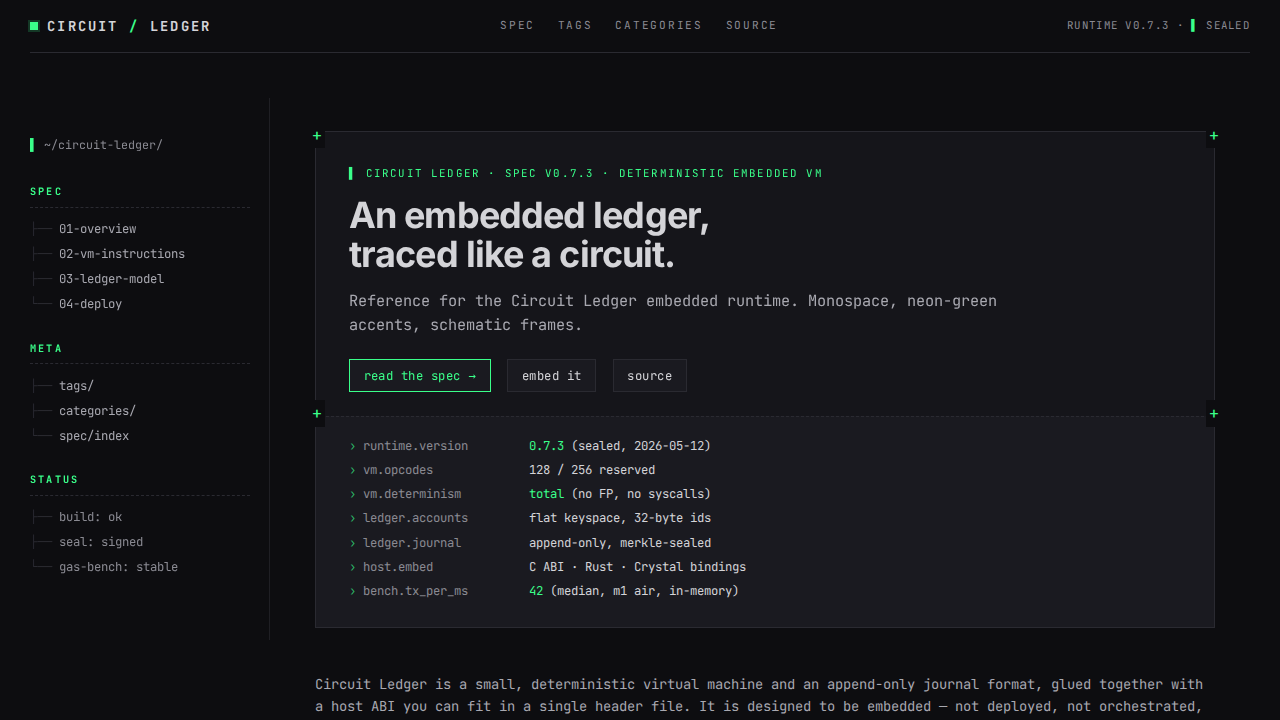This screenshot has width=1280, height=720.
Task: Click the 'read the spec →' button
Action: 420,376
